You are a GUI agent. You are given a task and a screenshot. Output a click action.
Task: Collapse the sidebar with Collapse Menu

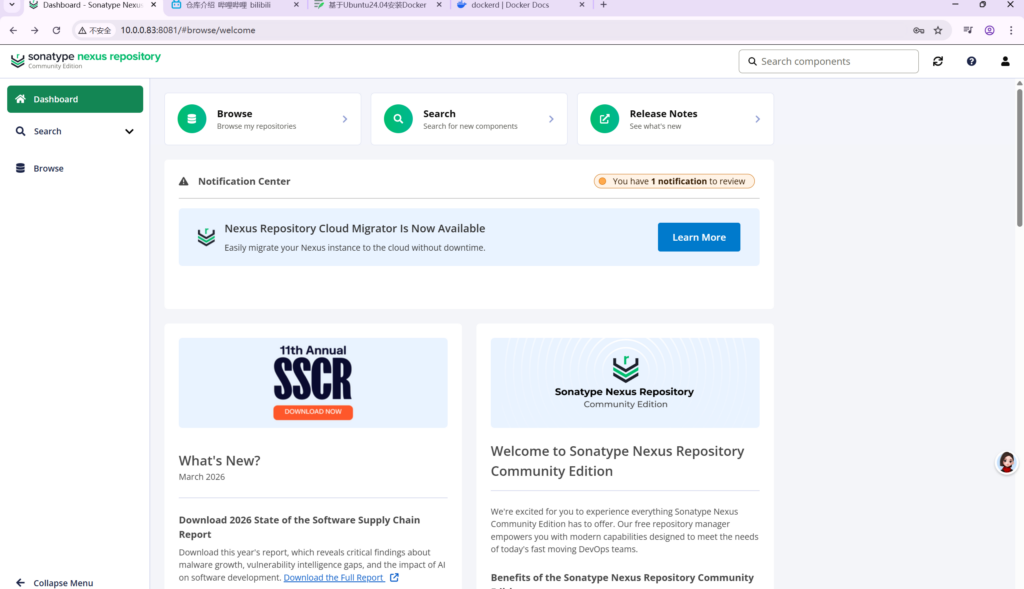(62, 582)
